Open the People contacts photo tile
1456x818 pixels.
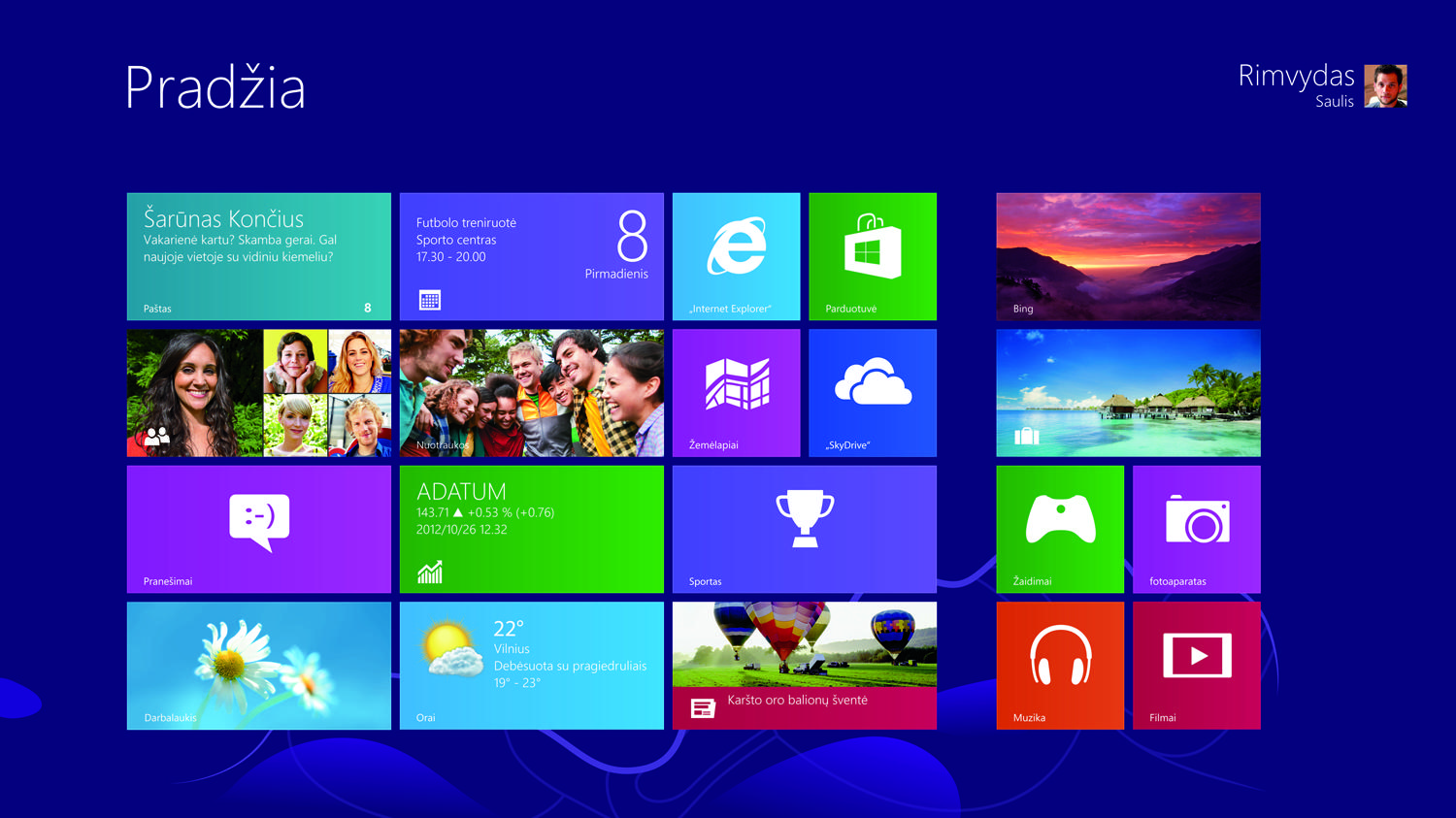click(x=258, y=392)
